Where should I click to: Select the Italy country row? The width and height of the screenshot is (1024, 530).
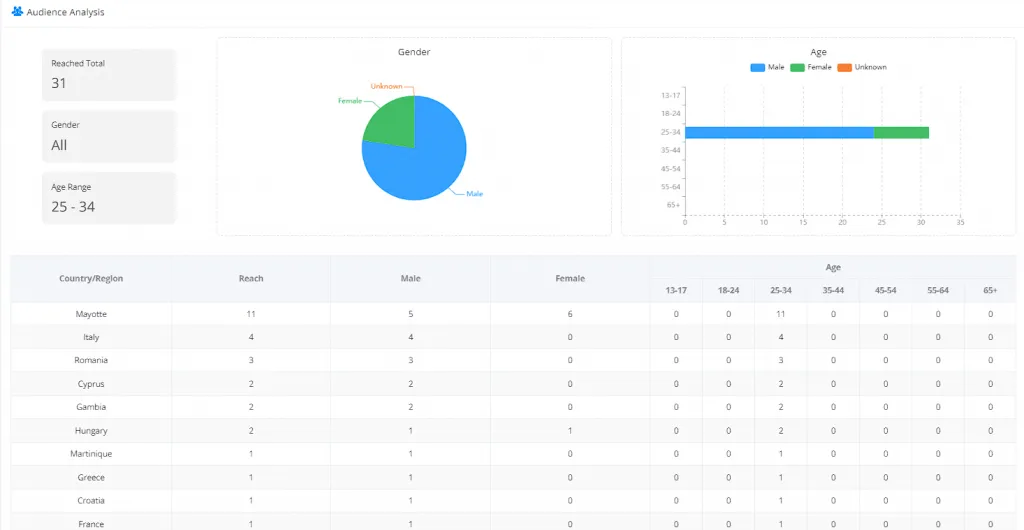click(x=91, y=337)
